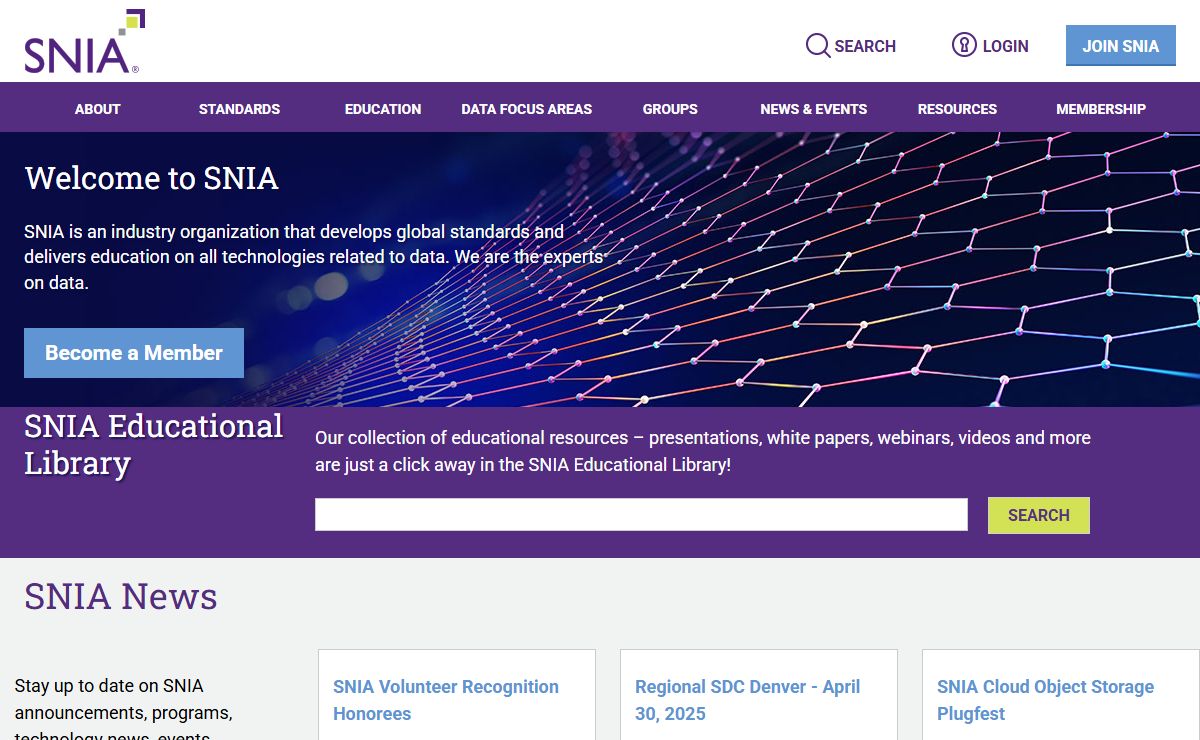
Task: Click the Welcome to SNIA heading
Action: [x=151, y=178]
